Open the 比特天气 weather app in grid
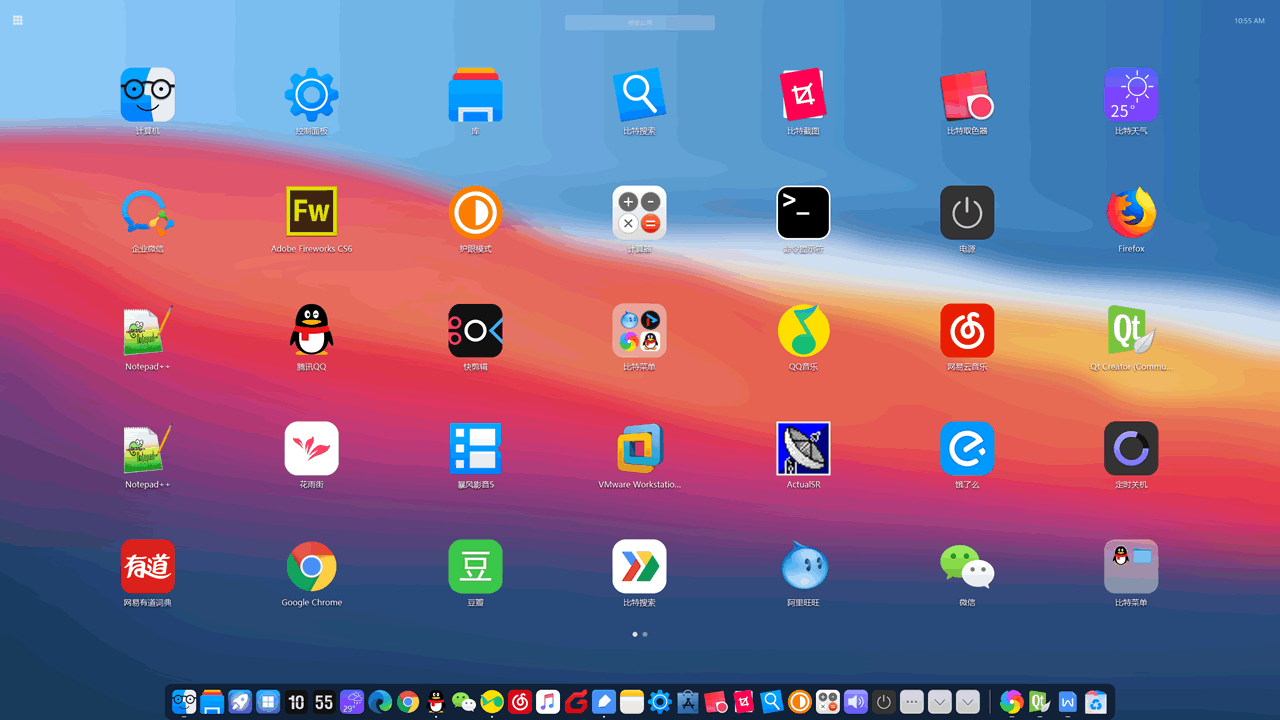Screen dimensions: 1280x720 click(x=1131, y=95)
